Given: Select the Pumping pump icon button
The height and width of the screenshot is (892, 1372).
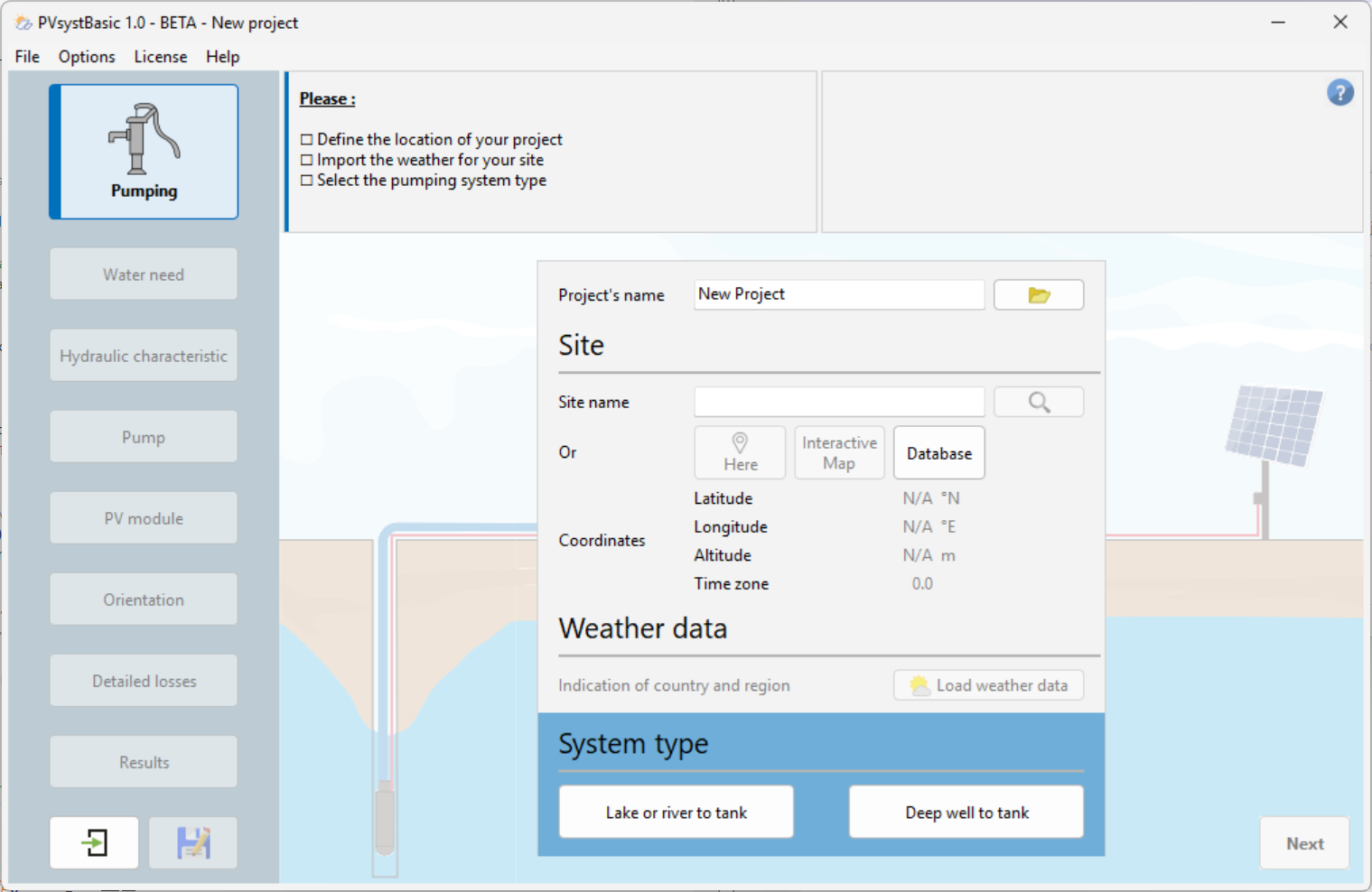Looking at the screenshot, I should coord(145,152).
